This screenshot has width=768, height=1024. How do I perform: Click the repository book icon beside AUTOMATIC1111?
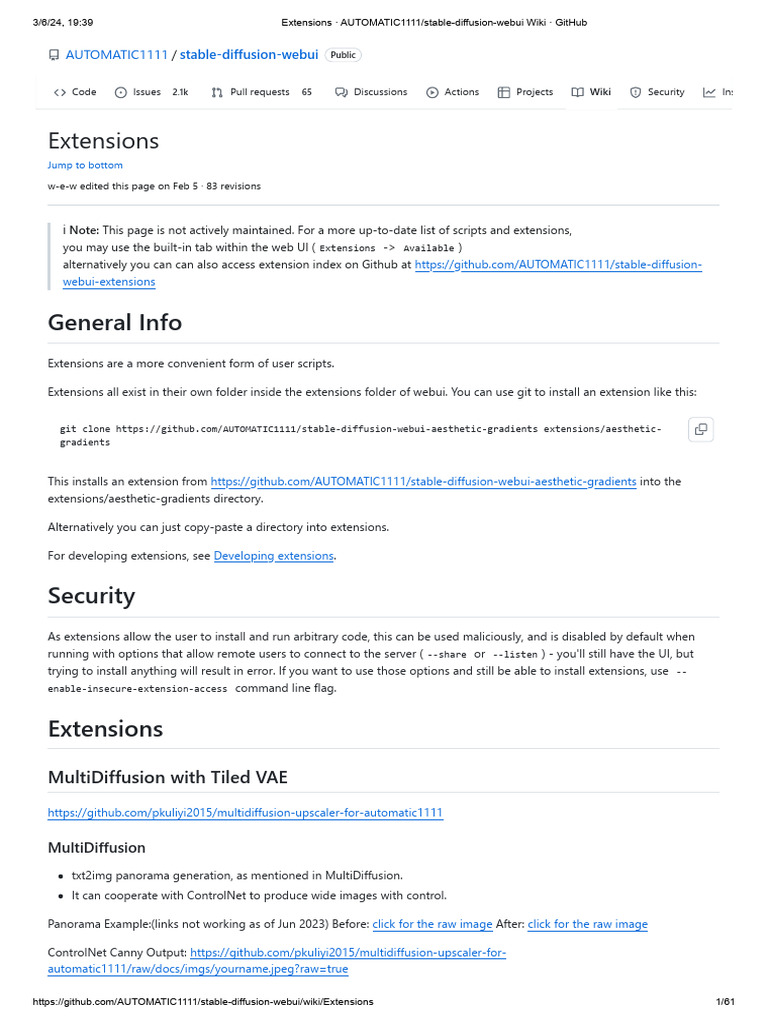pos(54,55)
